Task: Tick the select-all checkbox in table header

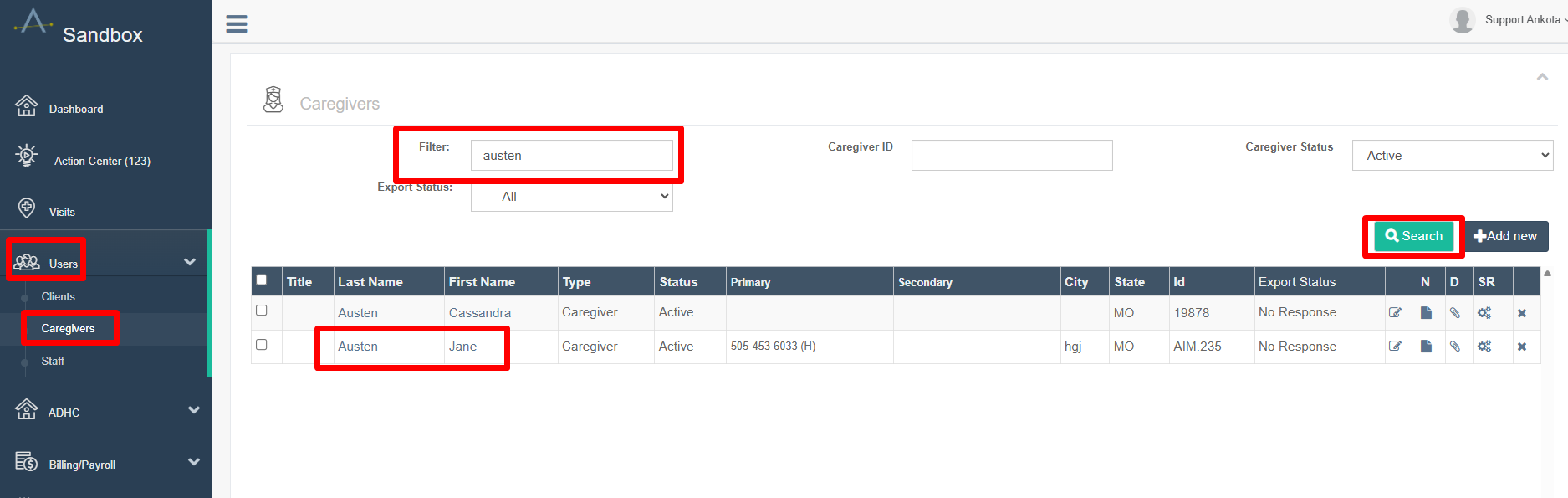Action: (262, 280)
